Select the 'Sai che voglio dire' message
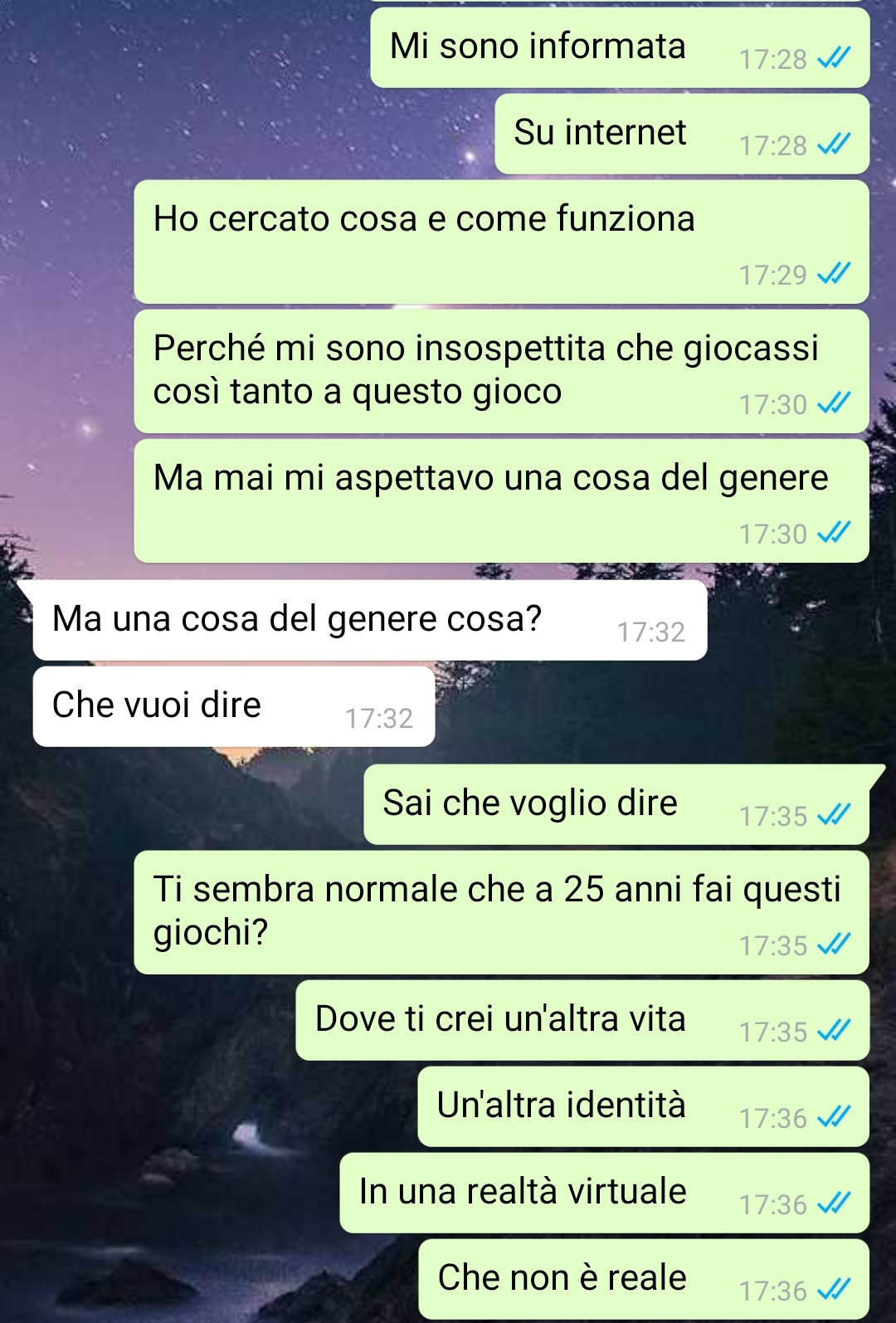The height and width of the screenshot is (1323, 896). tap(616, 804)
